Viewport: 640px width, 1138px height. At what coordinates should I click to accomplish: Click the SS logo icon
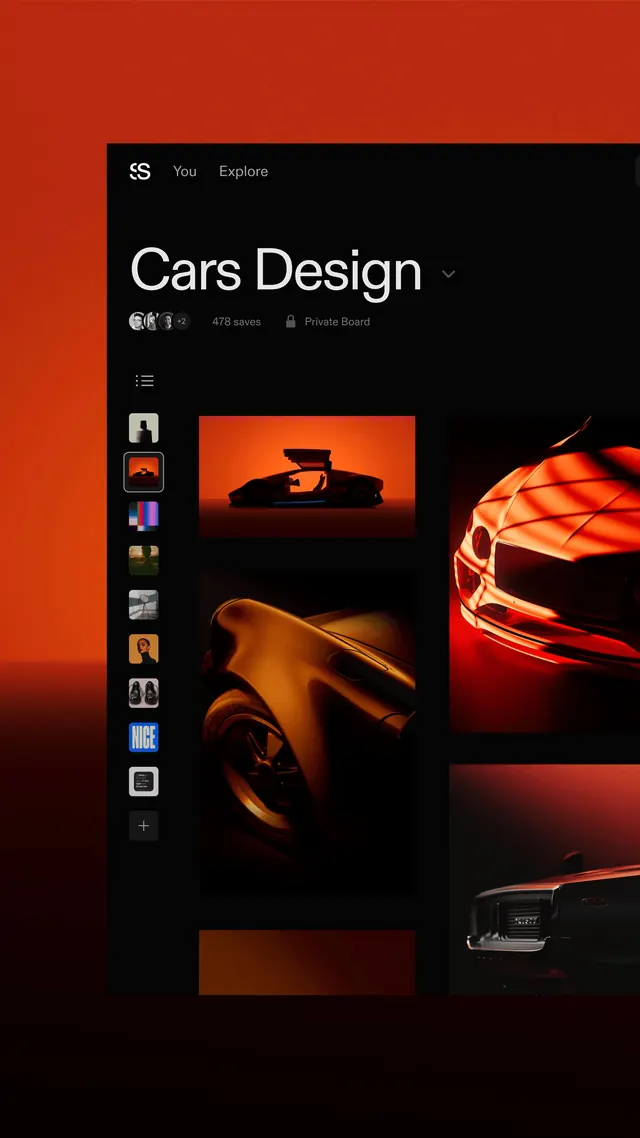click(x=140, y=171)
